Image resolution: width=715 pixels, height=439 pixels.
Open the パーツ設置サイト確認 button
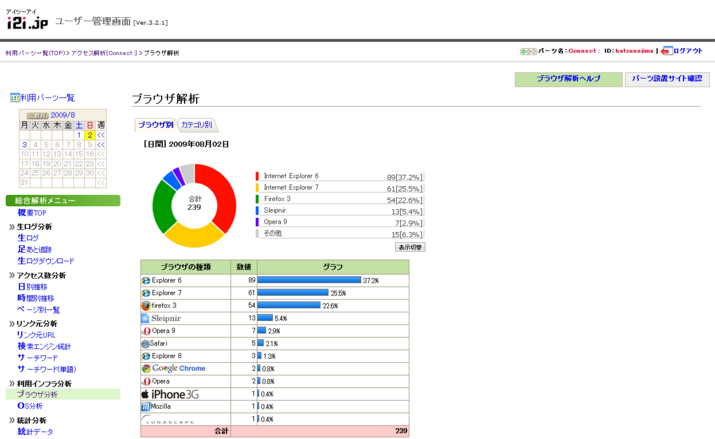click(x=667, y=79)
